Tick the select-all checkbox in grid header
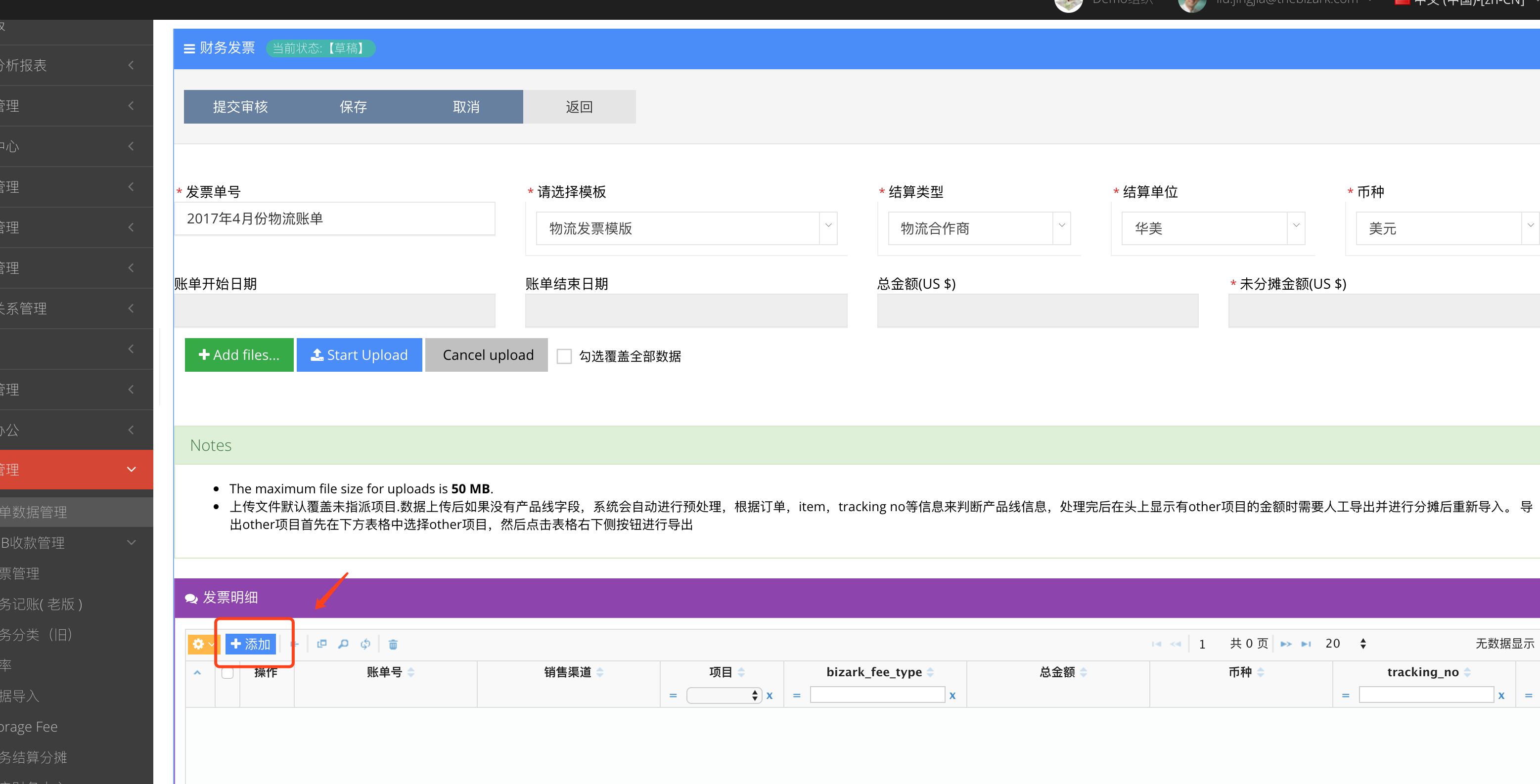This screenshot has width=1540, height=784. [x=227, y=672]
